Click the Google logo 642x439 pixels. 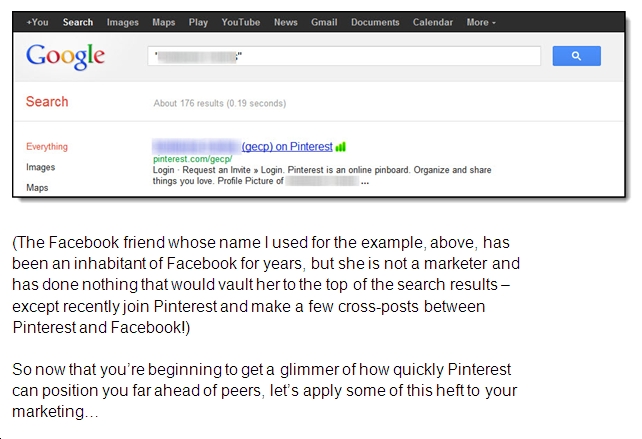tap(66, 57)
